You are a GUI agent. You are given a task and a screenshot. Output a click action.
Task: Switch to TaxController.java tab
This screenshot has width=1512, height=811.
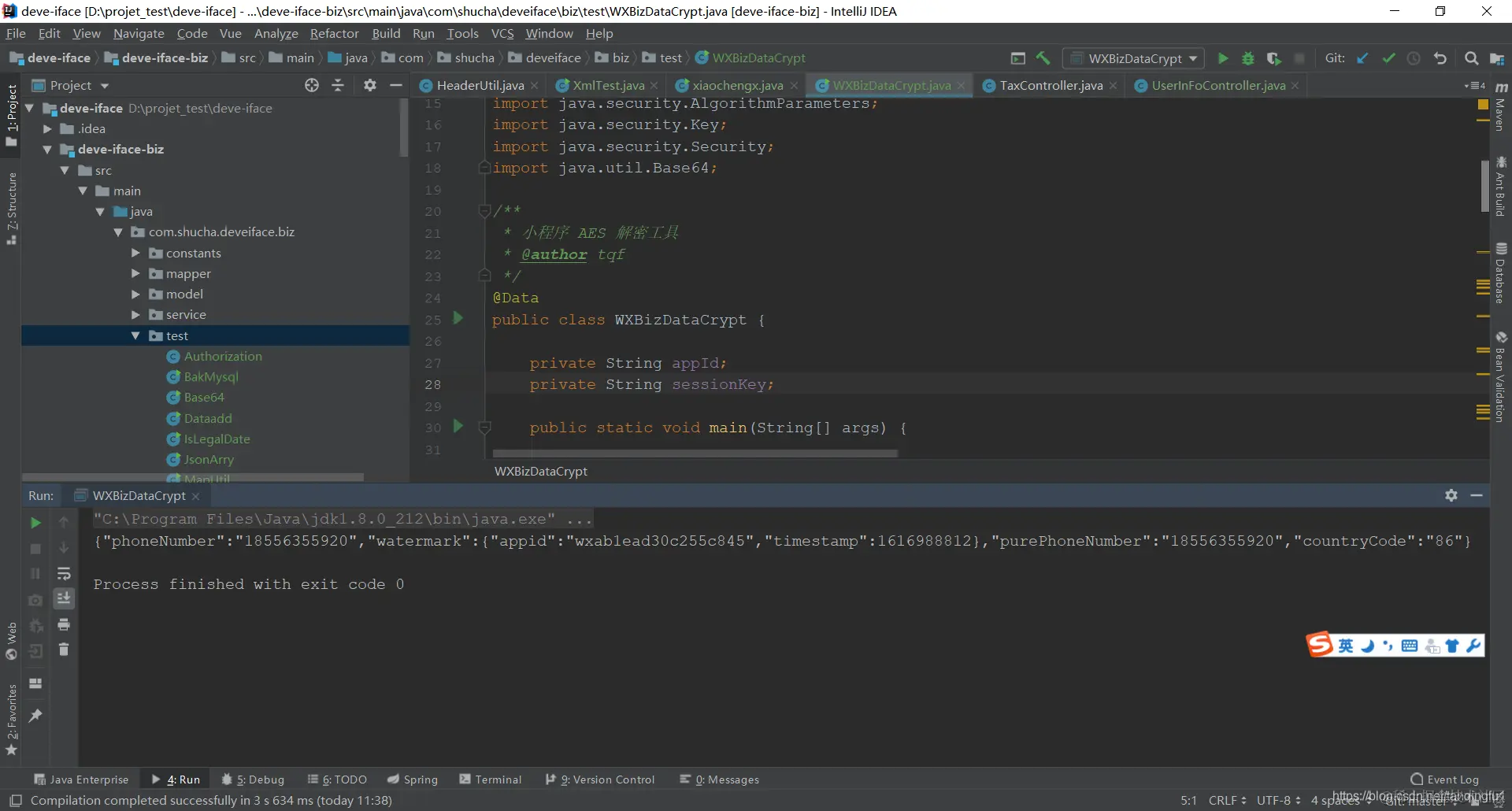[x=1051, y=85]
